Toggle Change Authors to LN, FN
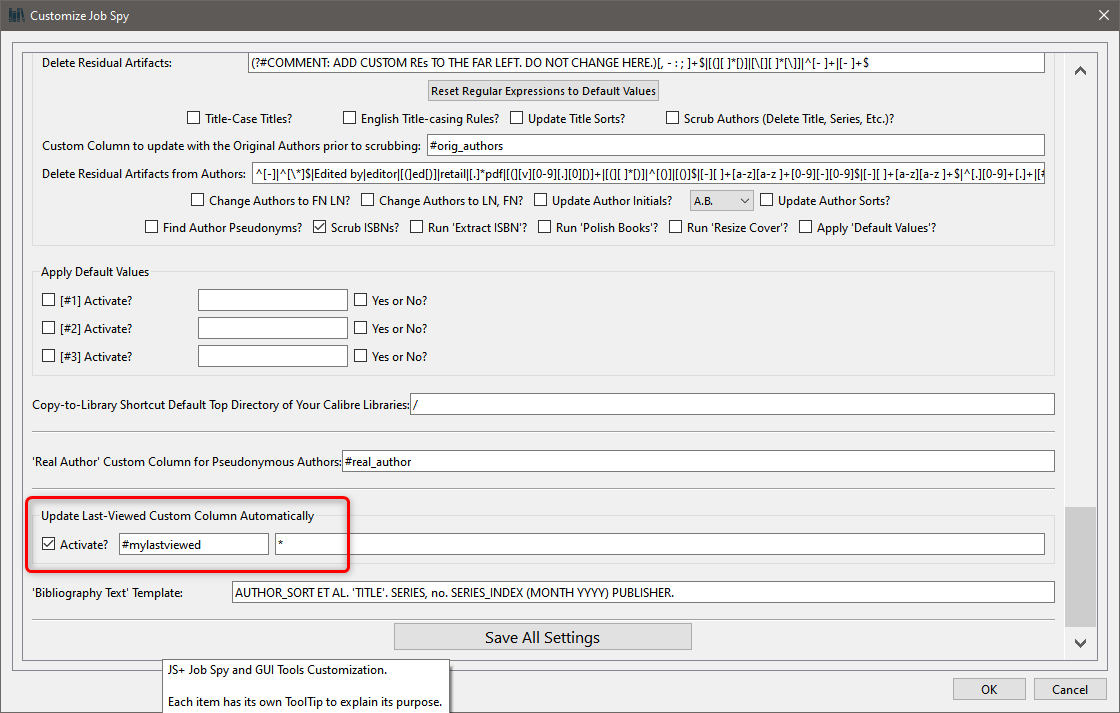The height and width of the screenshot is (713, 1120). pyautogui.click(x=368, y=200)
